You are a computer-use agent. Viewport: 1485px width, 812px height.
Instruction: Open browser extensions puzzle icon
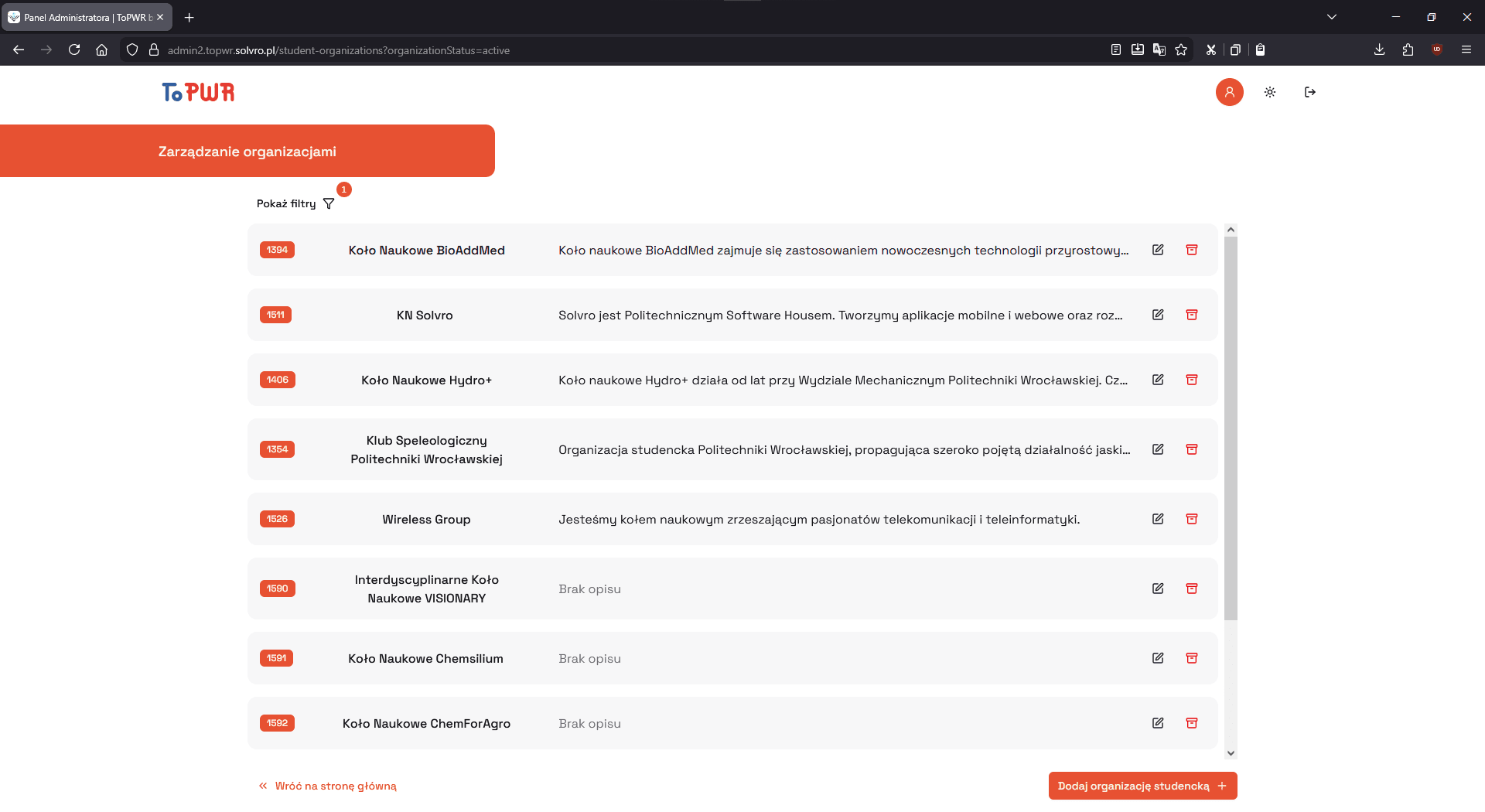click(x=1408, y=49)
